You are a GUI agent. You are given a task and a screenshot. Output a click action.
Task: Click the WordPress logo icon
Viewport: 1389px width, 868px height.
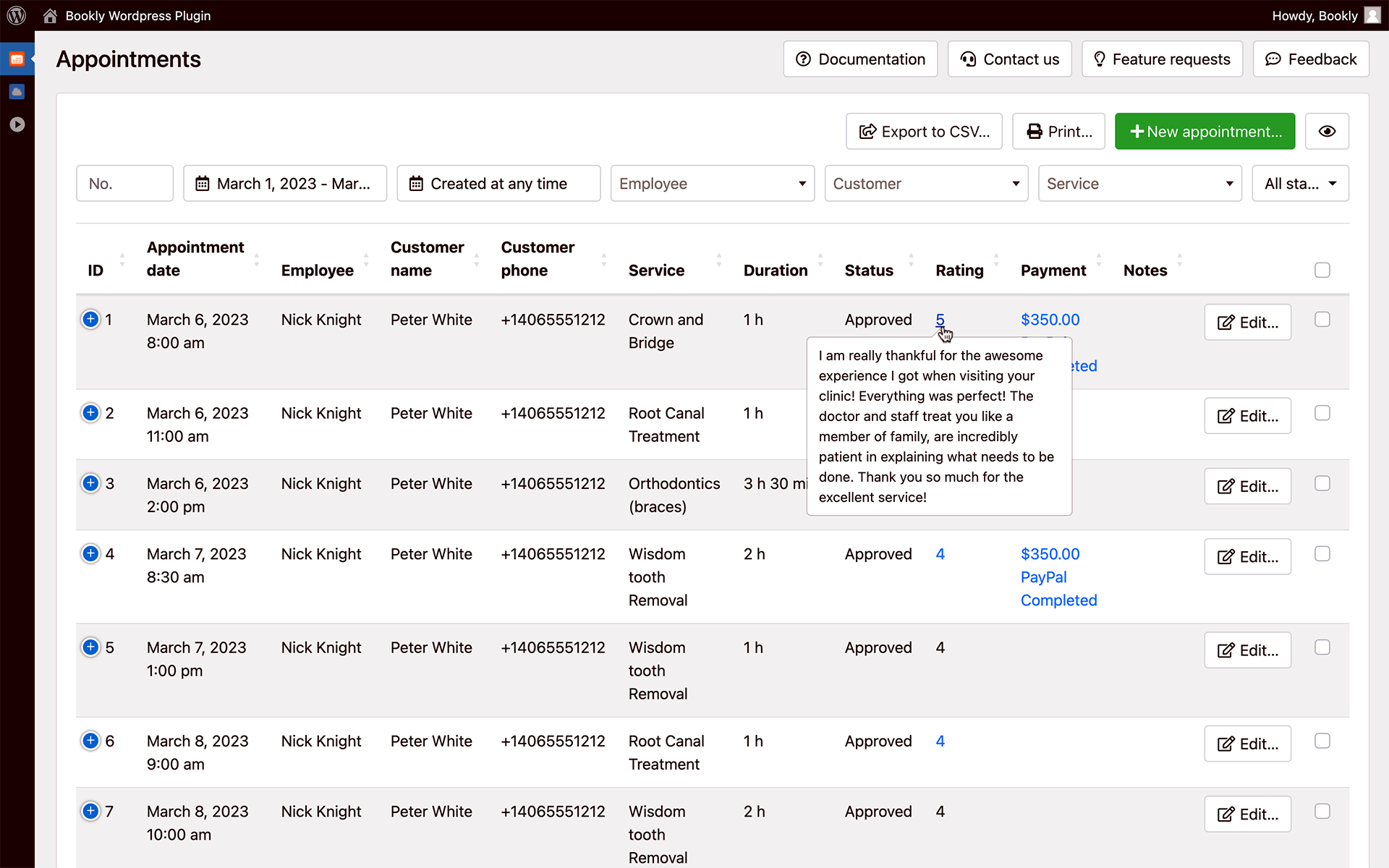17,15
